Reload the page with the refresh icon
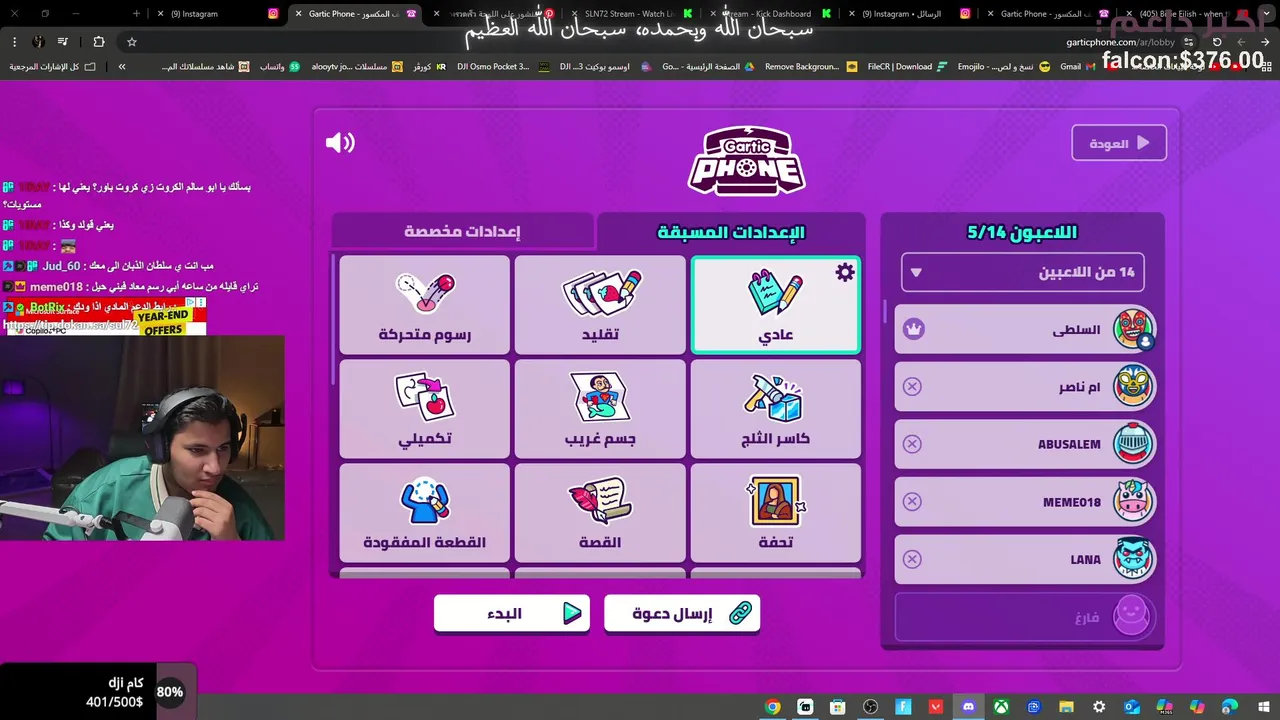 [x=1217, y=42]
